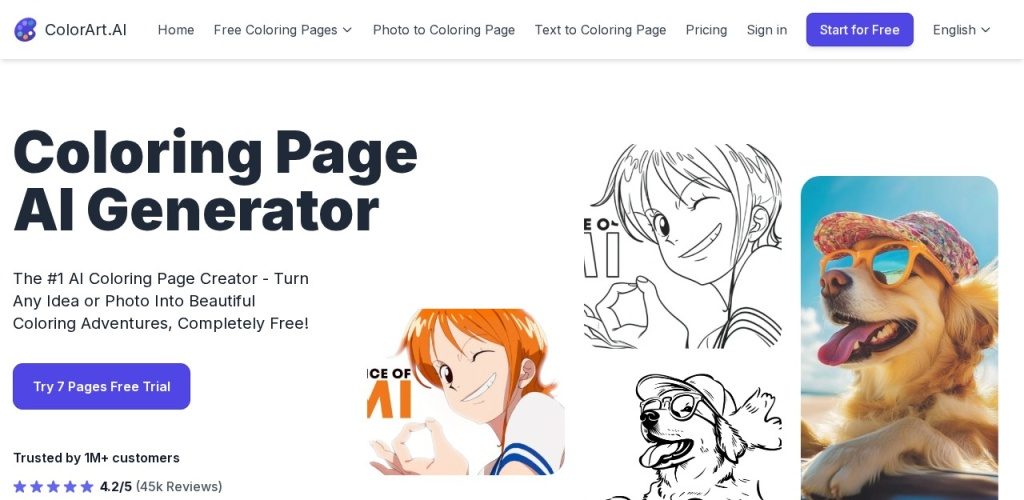Click the first review star icon
Image resolution: width=1024 pixels, height=500 pixels.
click(20, 486)
